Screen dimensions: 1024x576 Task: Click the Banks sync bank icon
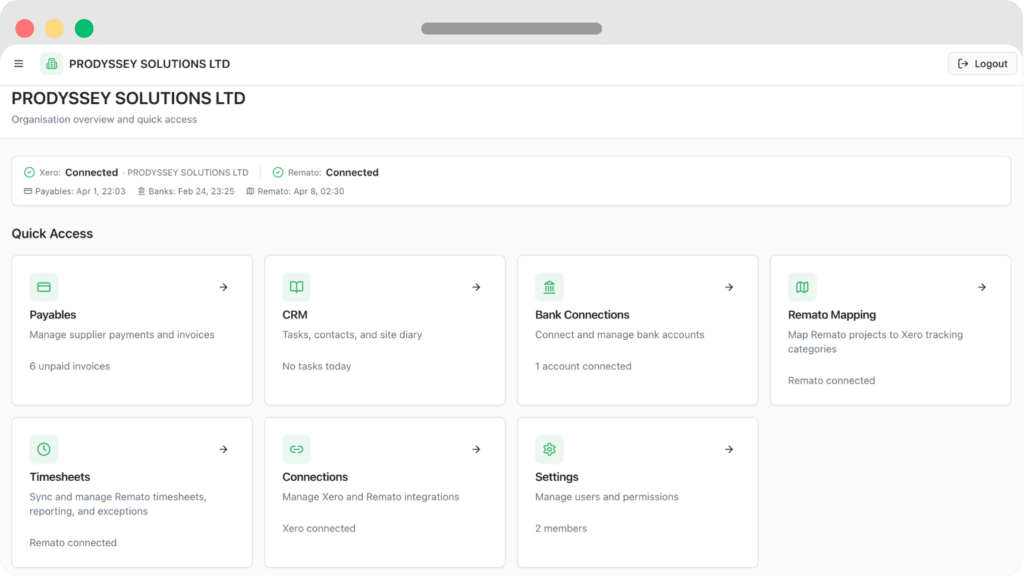(141, 191)
